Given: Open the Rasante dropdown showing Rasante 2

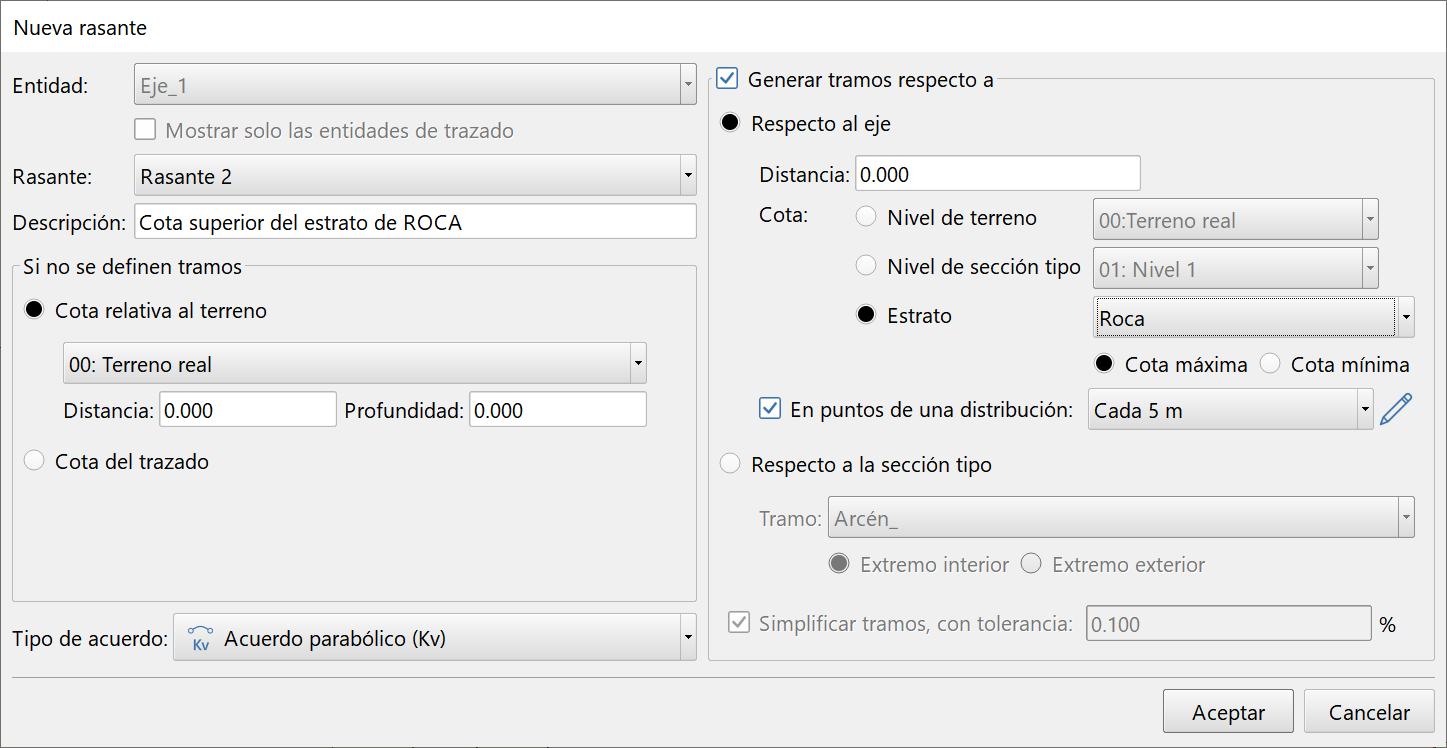Looking at the screenshot, I should tap(686, 175).
